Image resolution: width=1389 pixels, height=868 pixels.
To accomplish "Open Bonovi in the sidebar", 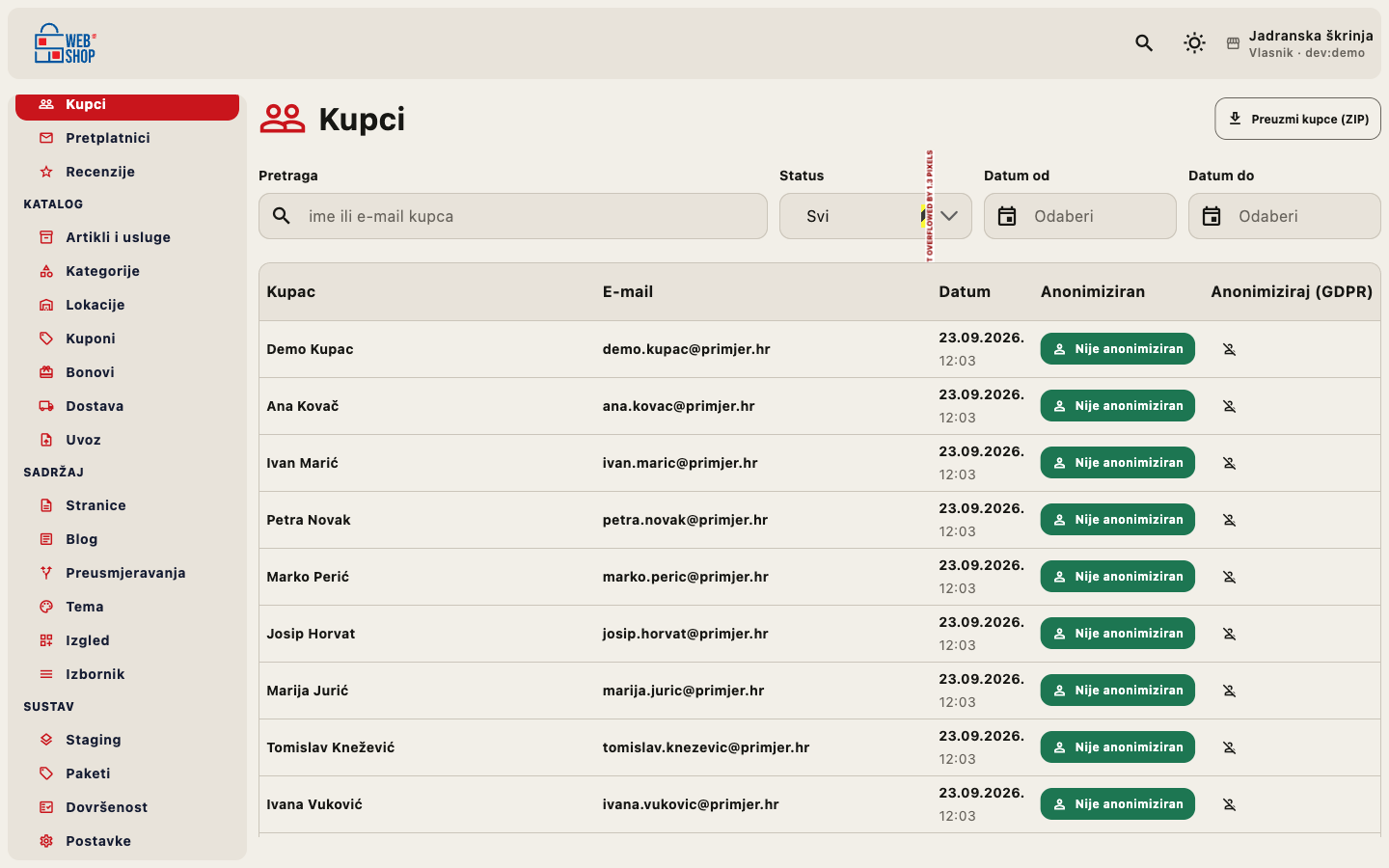I will tap(127, 372).
